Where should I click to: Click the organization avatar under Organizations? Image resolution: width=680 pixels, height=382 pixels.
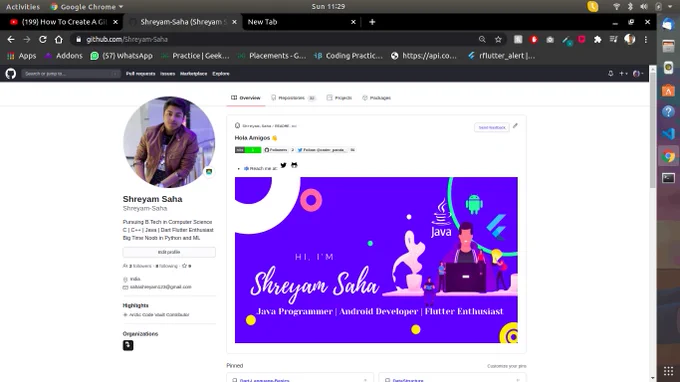click(128, 345)
